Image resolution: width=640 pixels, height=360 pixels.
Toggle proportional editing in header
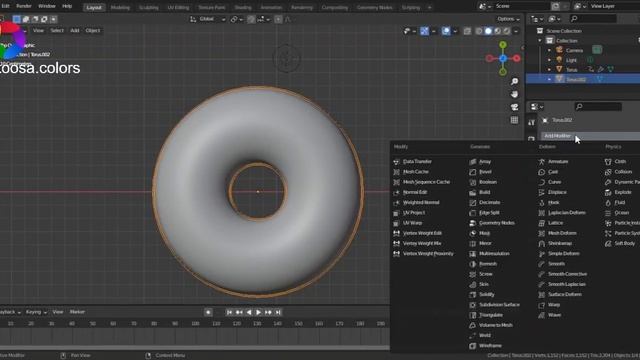[278, 19]
